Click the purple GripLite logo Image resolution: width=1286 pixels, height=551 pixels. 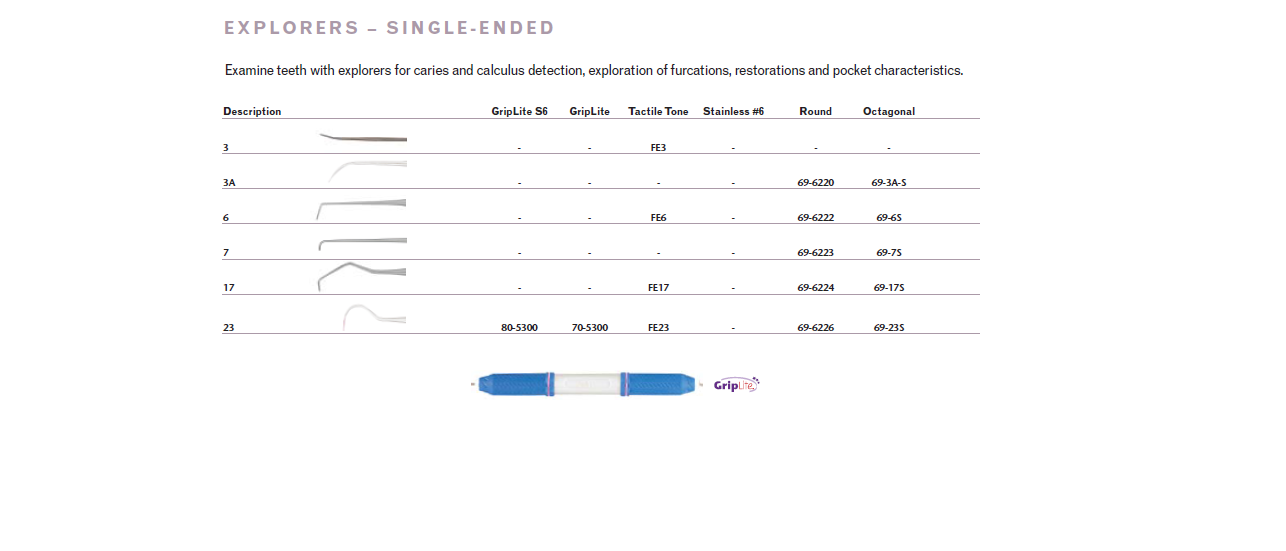coord(736,385)
